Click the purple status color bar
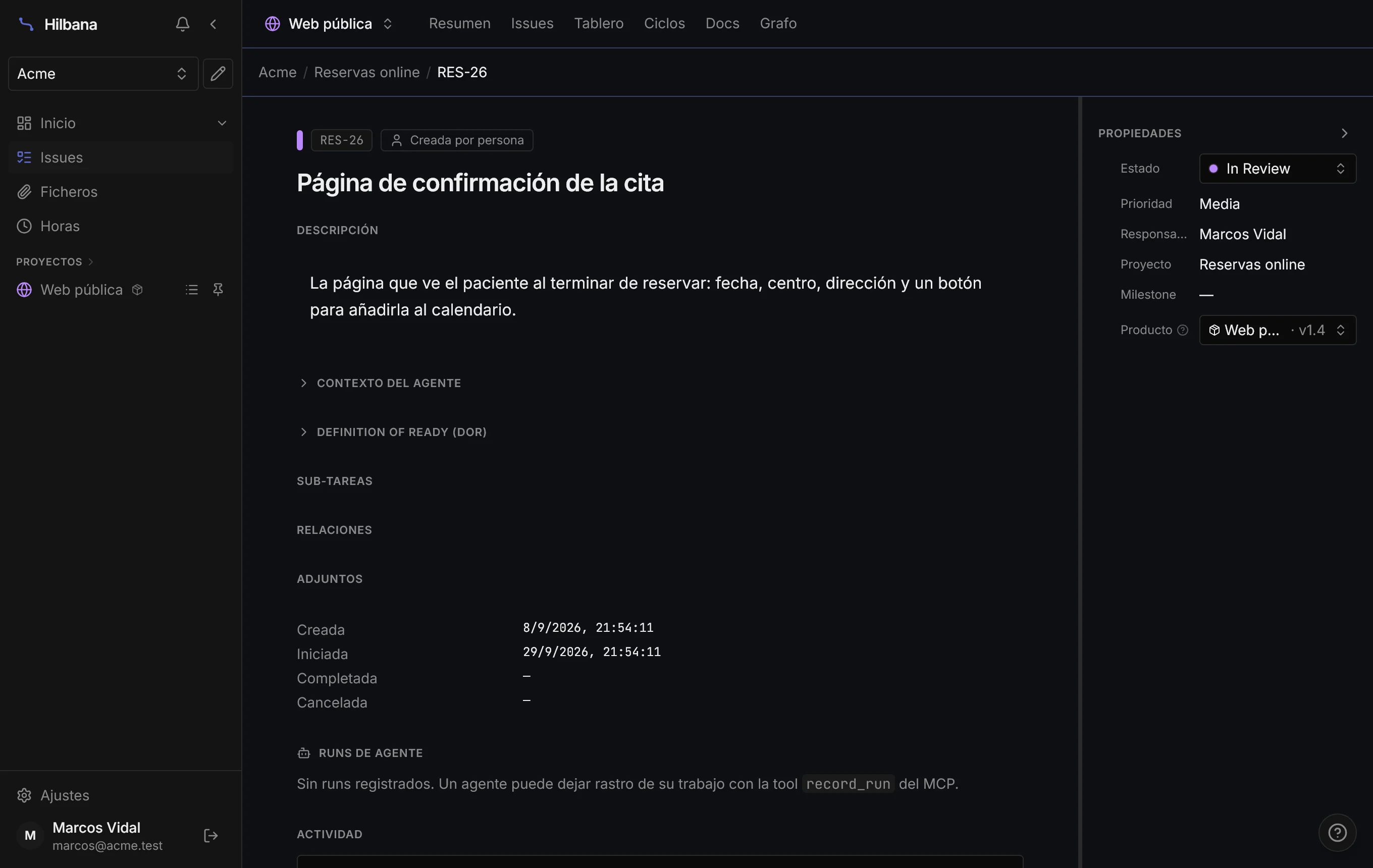1373x868 pixels. pyautogui.click(x=300, y=140)
